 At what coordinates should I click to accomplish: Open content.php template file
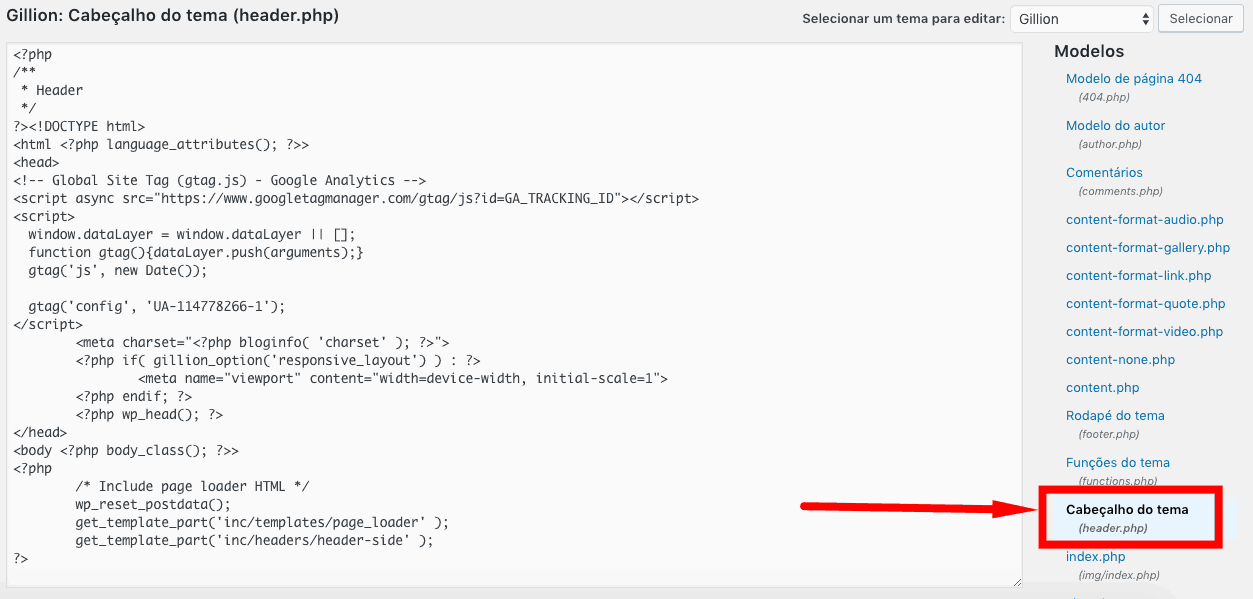point(1102,387)
